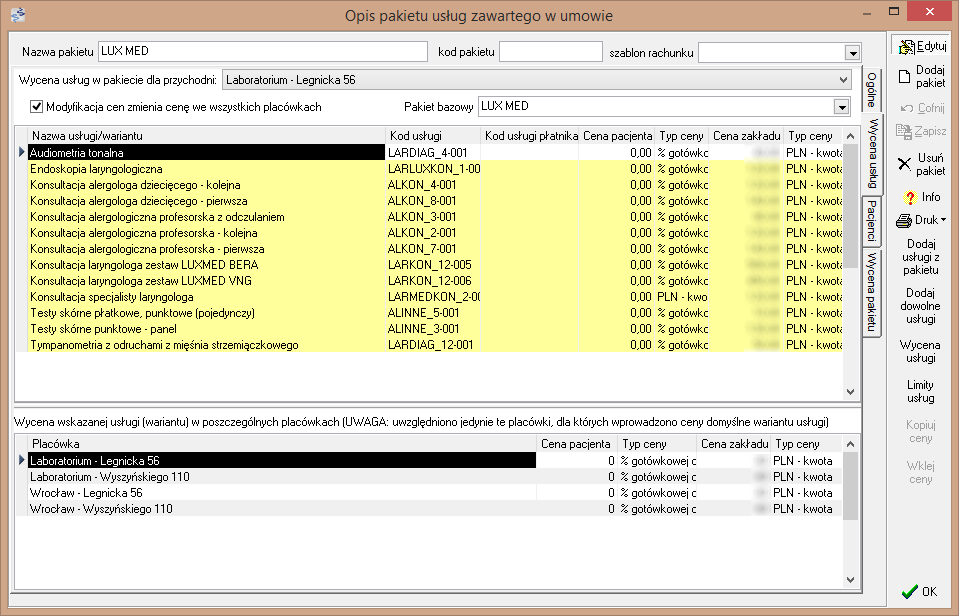
Task: Switch to the Wycena usług tab
Action: click(x=873, y=154)
